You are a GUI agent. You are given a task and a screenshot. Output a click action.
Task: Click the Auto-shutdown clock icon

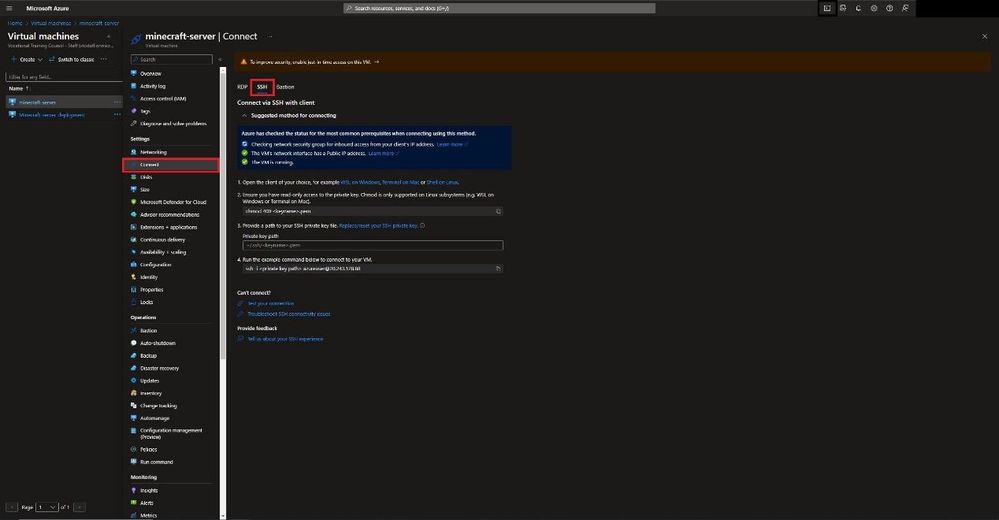point(133,343)
